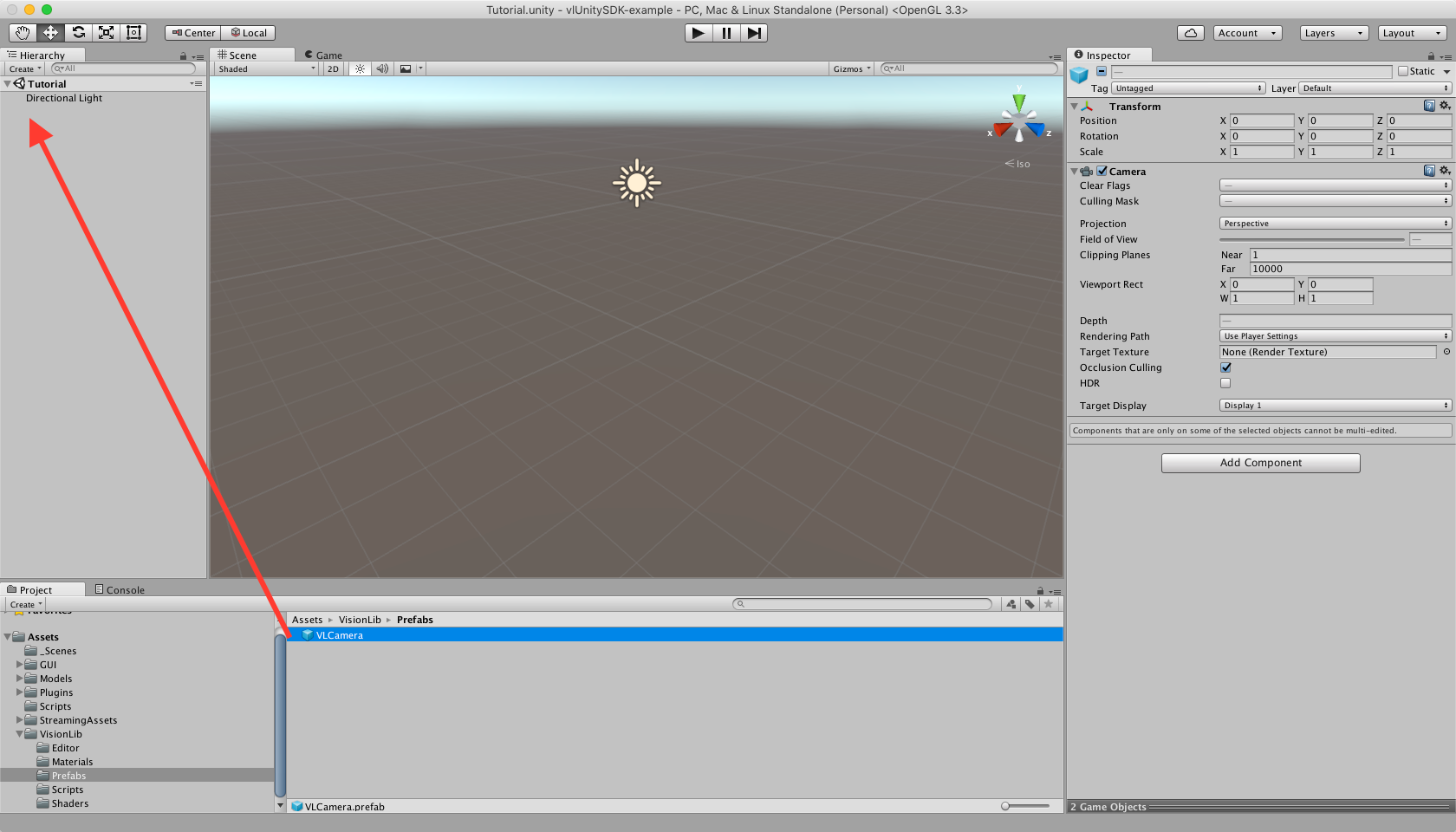Collapse the Camera component
The width and height of the screenshot is (1456, 832).
[x=1075, y=172]
